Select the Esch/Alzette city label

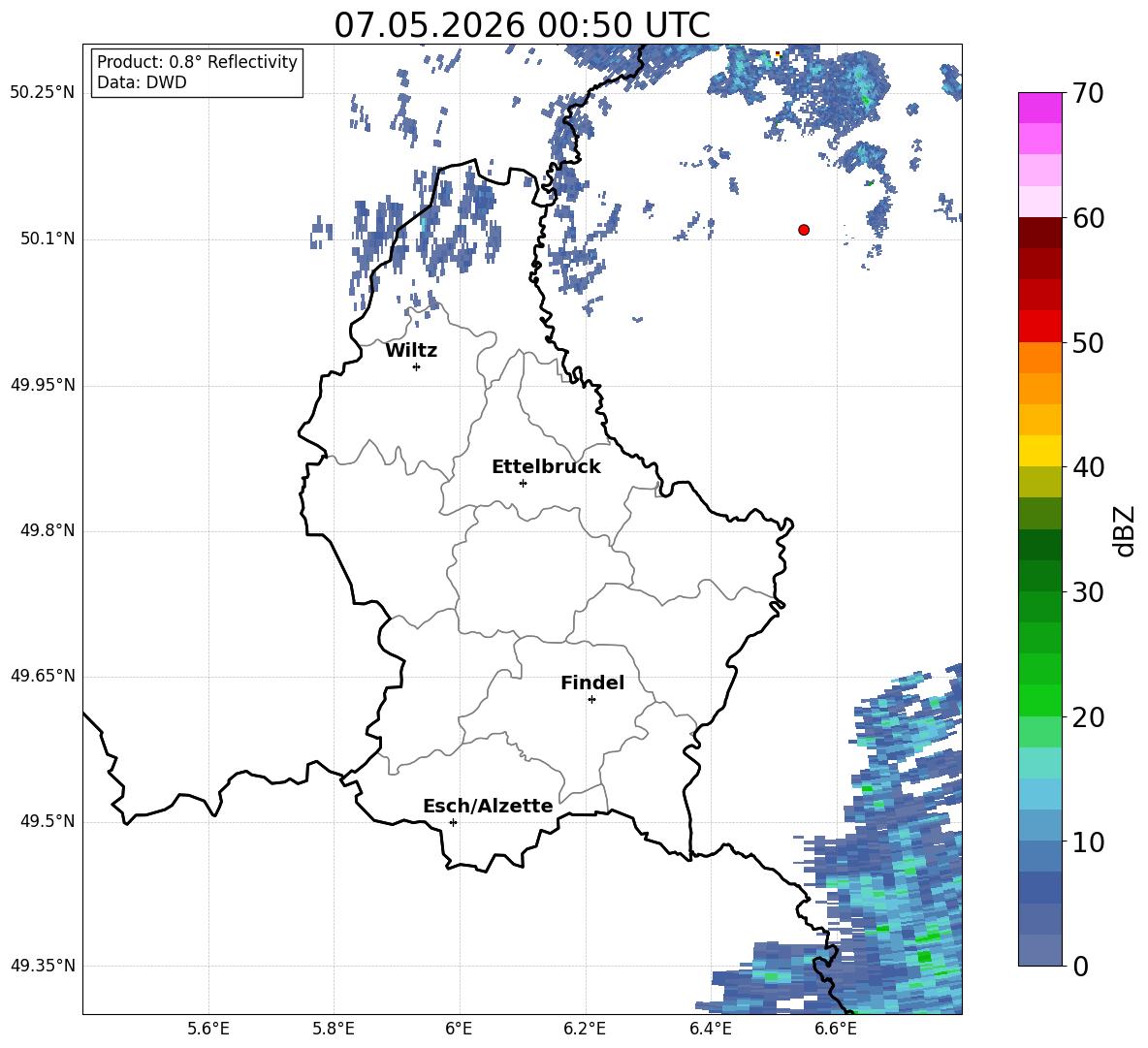489,807
